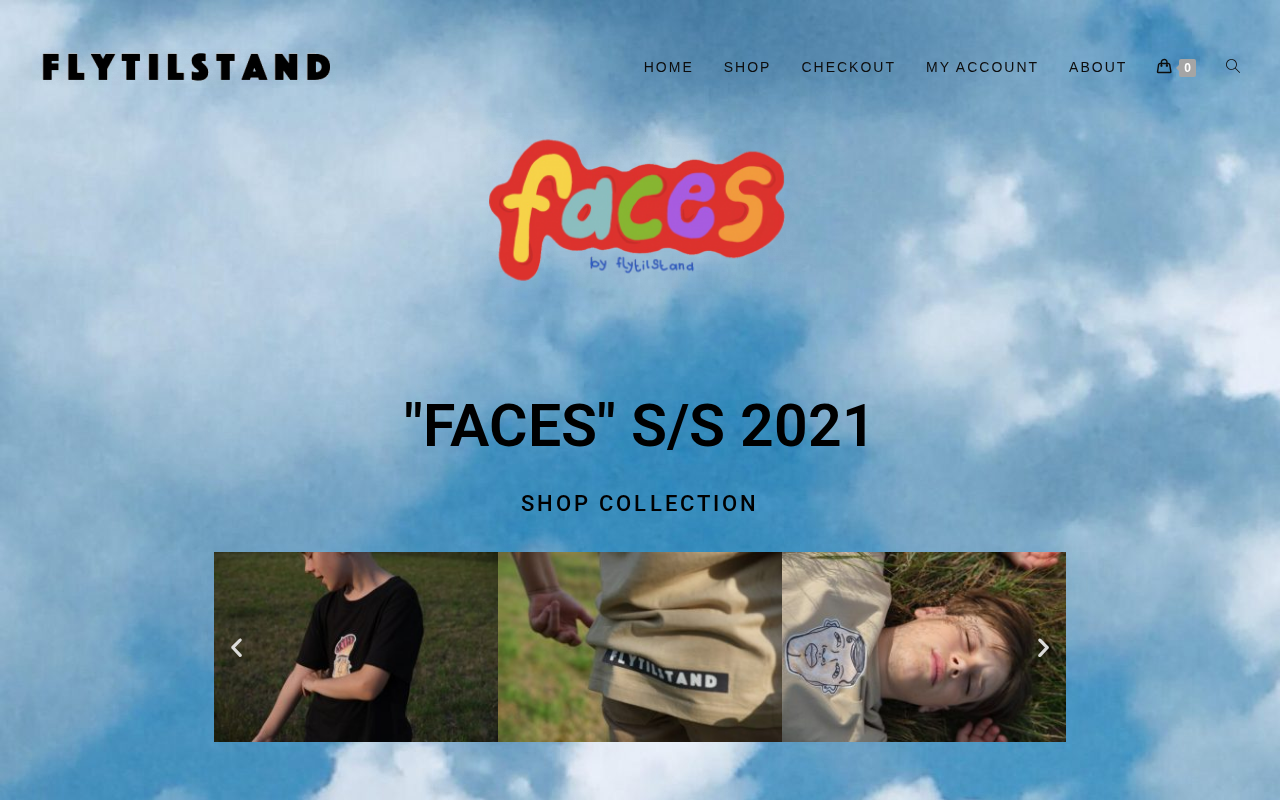This screenshot has width=1280, height=800.
Task: Advance carousel with next arrow
Action: (1043, 648)
